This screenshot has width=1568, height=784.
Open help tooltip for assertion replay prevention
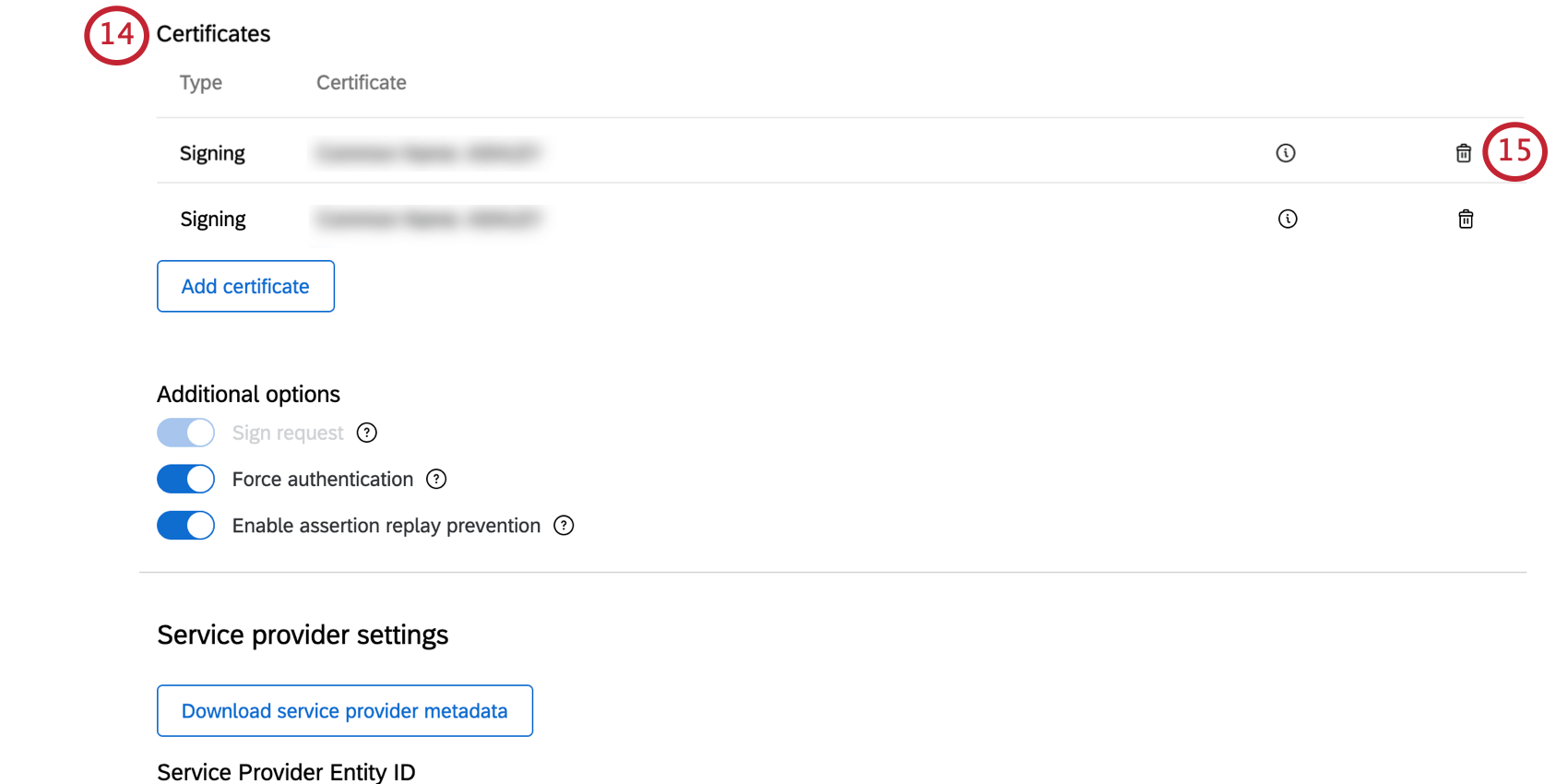pos(564,525)
